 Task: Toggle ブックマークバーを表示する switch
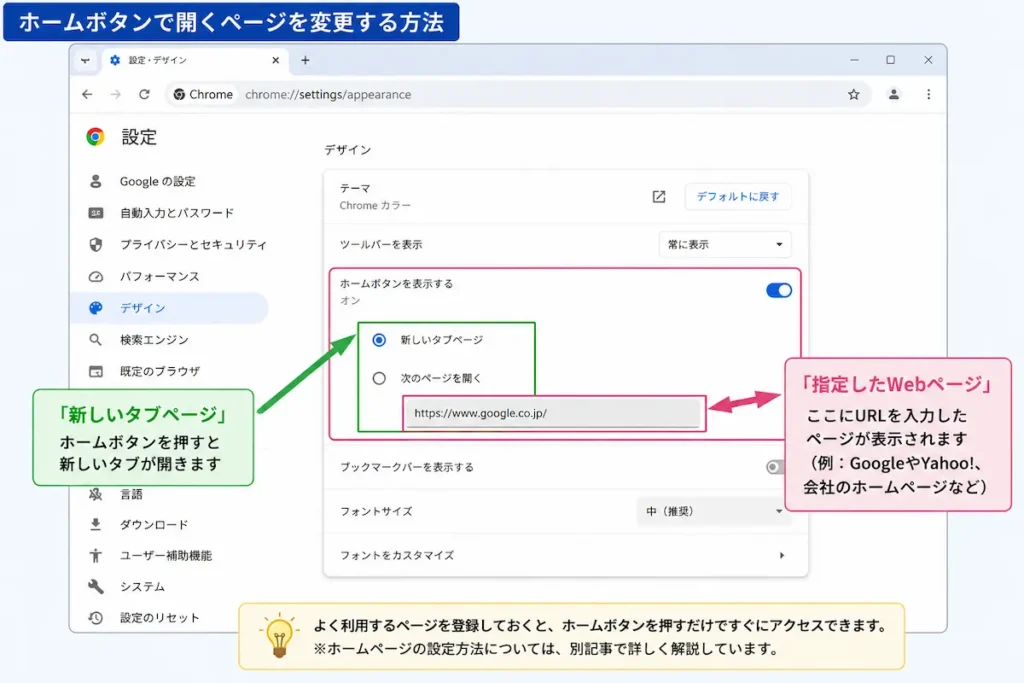pos(776,468)
